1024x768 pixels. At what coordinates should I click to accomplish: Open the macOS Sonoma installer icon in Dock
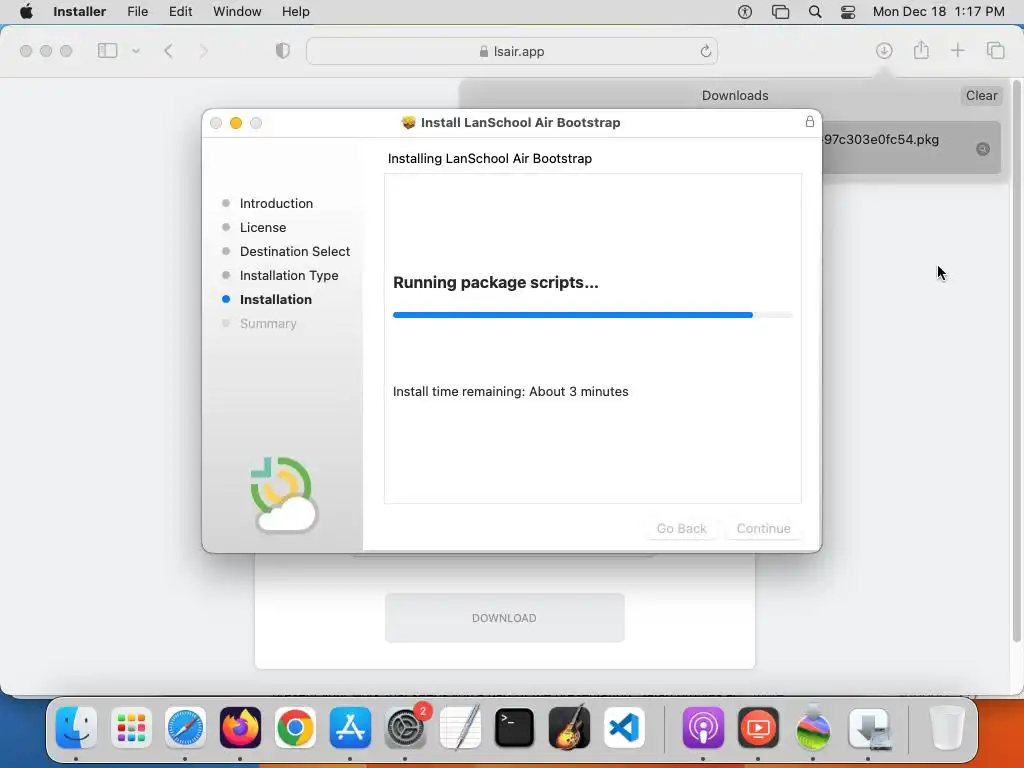click(813, 727)
